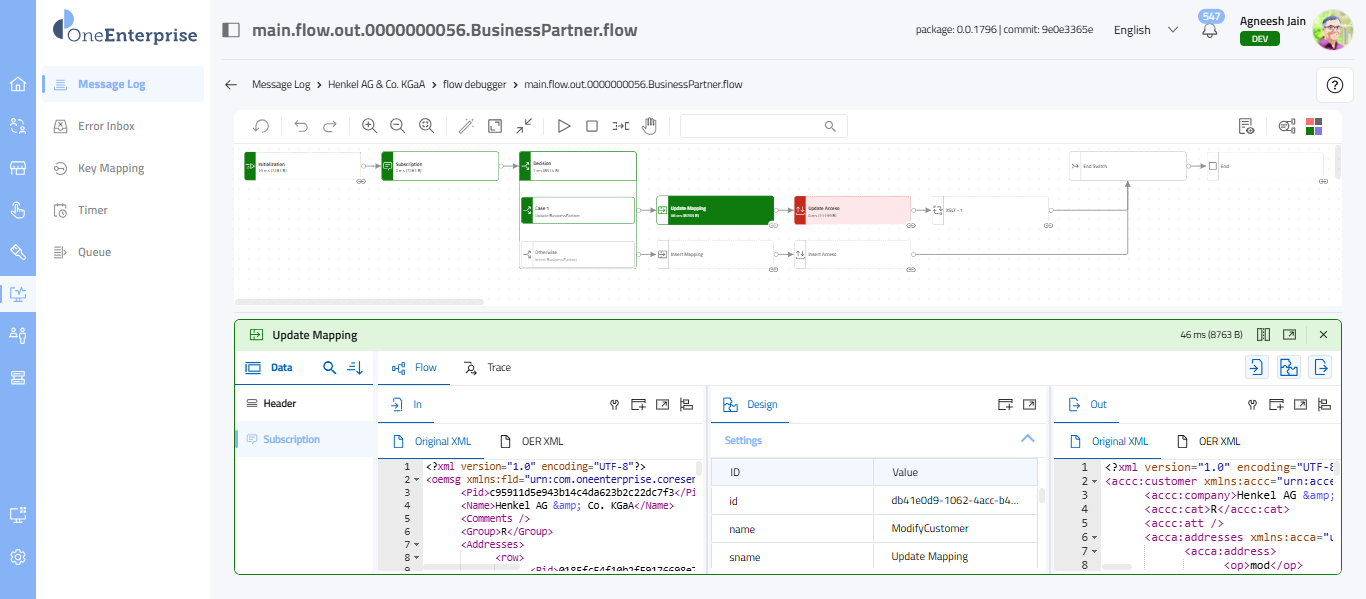Collapse the Settings section chevron
This screenshot has width=1366, height=599.
tap(1027, 439)
